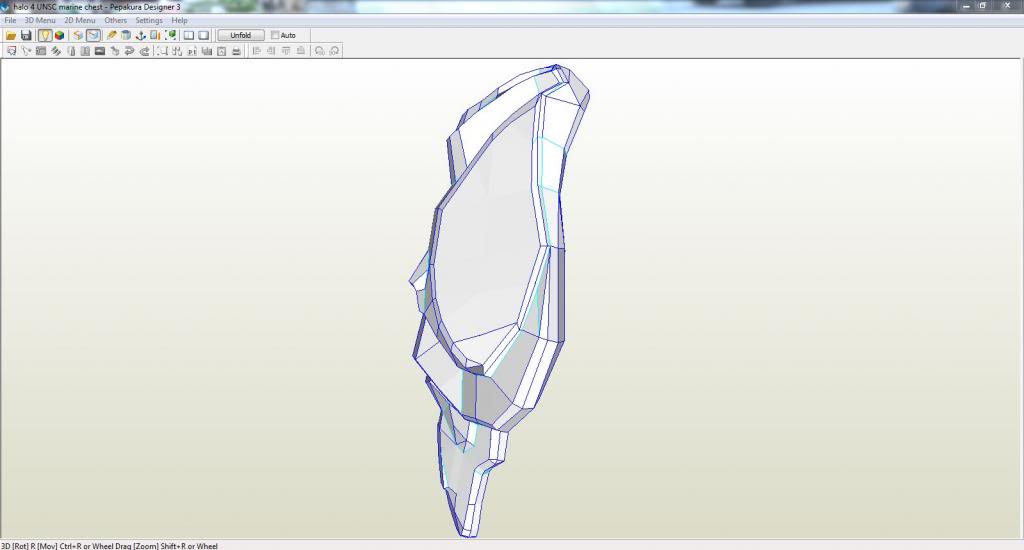
Task: Click the align top icon
Action: tap(286, 51)
